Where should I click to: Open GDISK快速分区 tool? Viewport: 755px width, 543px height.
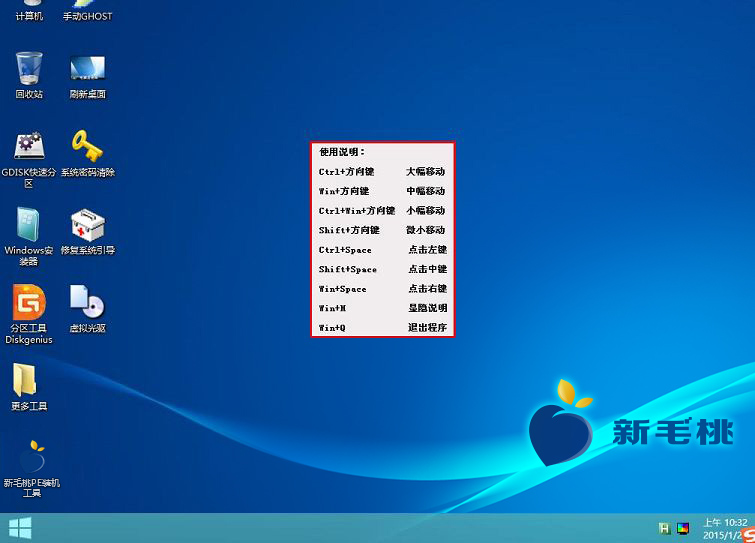click(29, 159)
